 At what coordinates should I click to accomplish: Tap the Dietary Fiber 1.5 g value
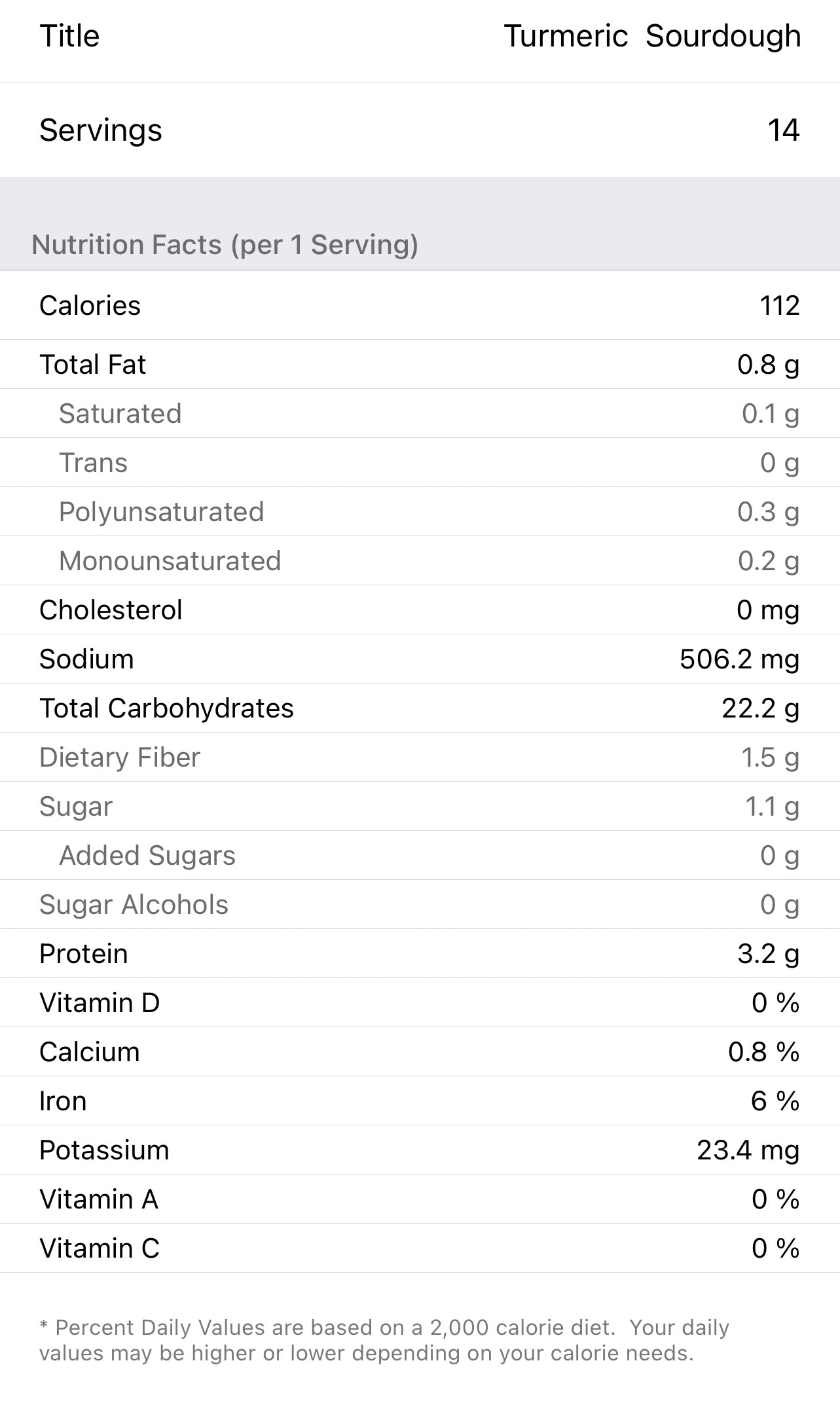tap(770, 757)
